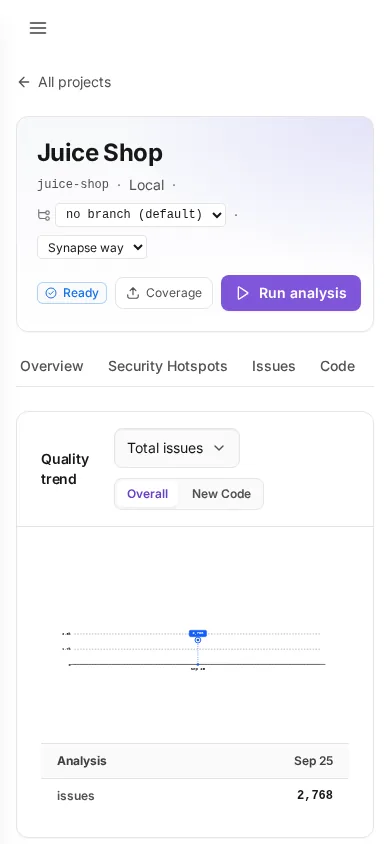Click the Quality trend heading

click(x=65, y=469)
